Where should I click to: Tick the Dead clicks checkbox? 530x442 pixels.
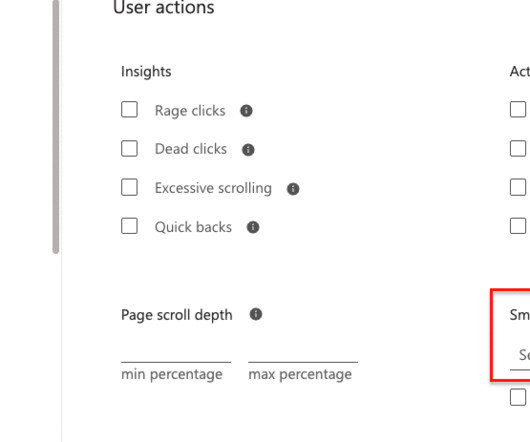click(x=129, y=149)
